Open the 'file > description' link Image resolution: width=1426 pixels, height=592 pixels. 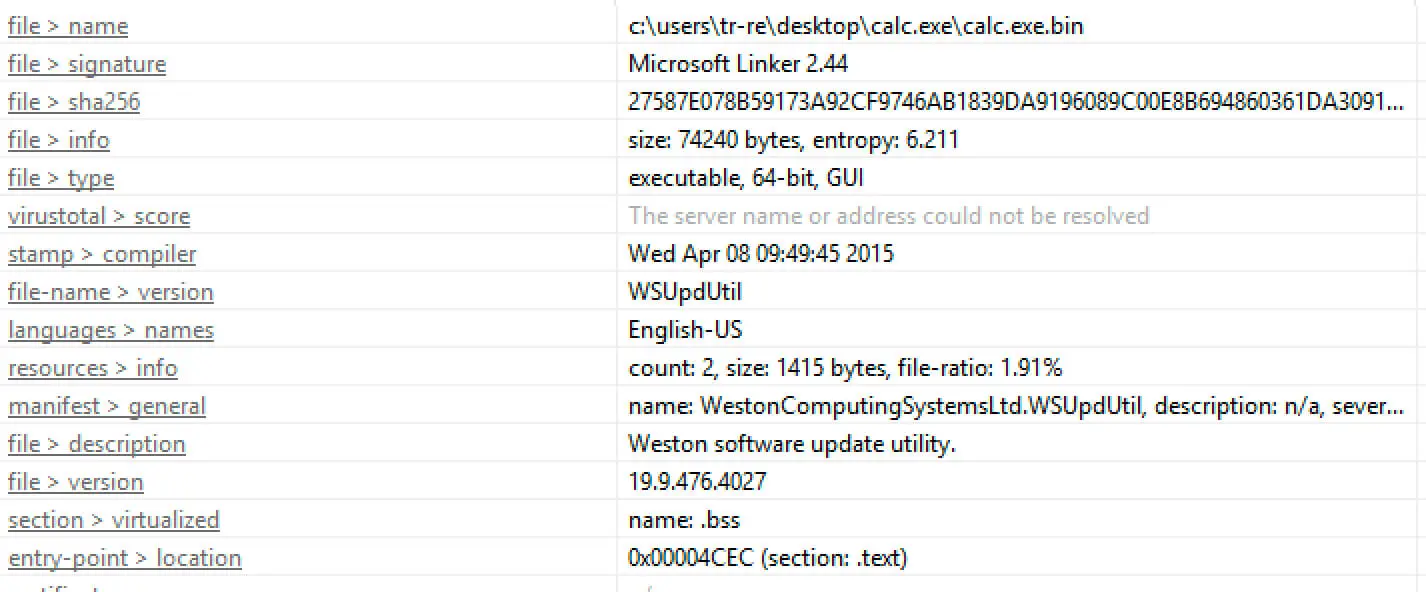tap(97, 445)
